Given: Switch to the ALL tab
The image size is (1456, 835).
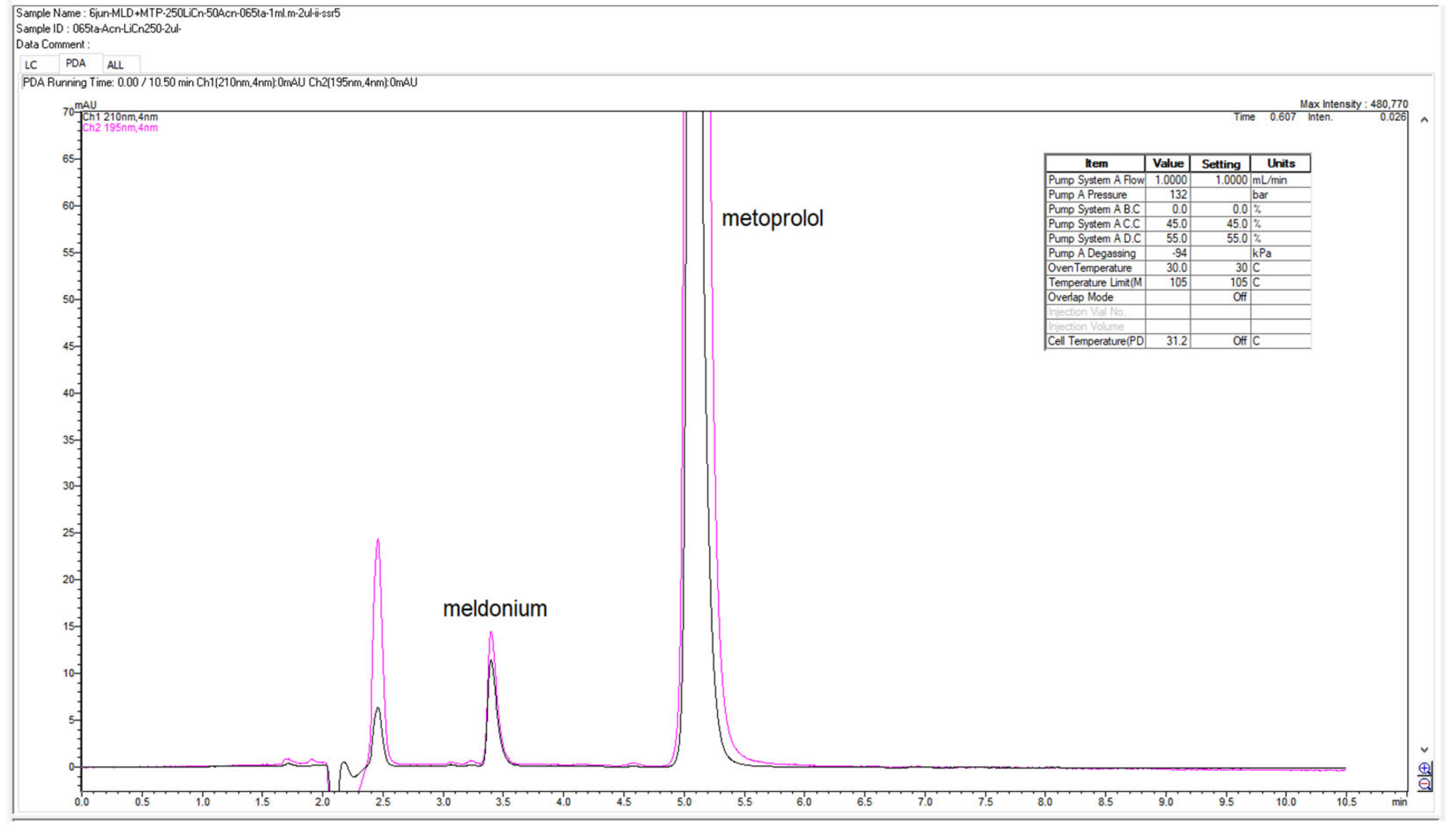Looking at the screenshot, I should coord(116,65).
